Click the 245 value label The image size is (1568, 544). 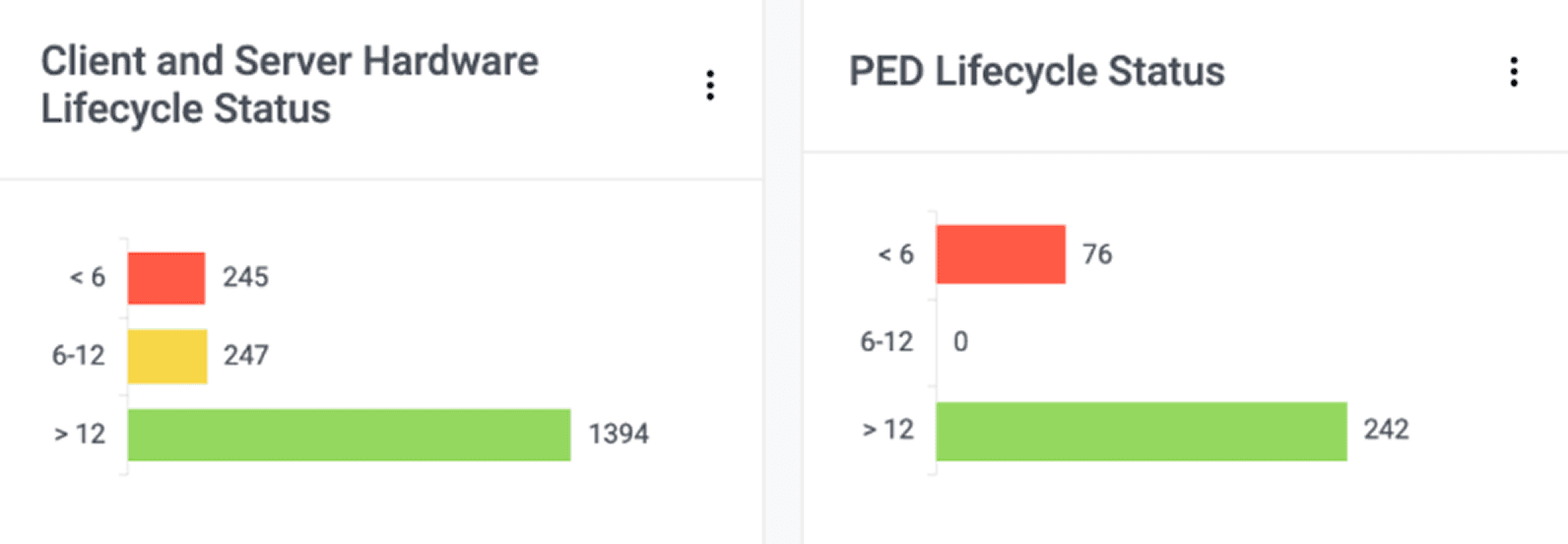tap(245, 277)
